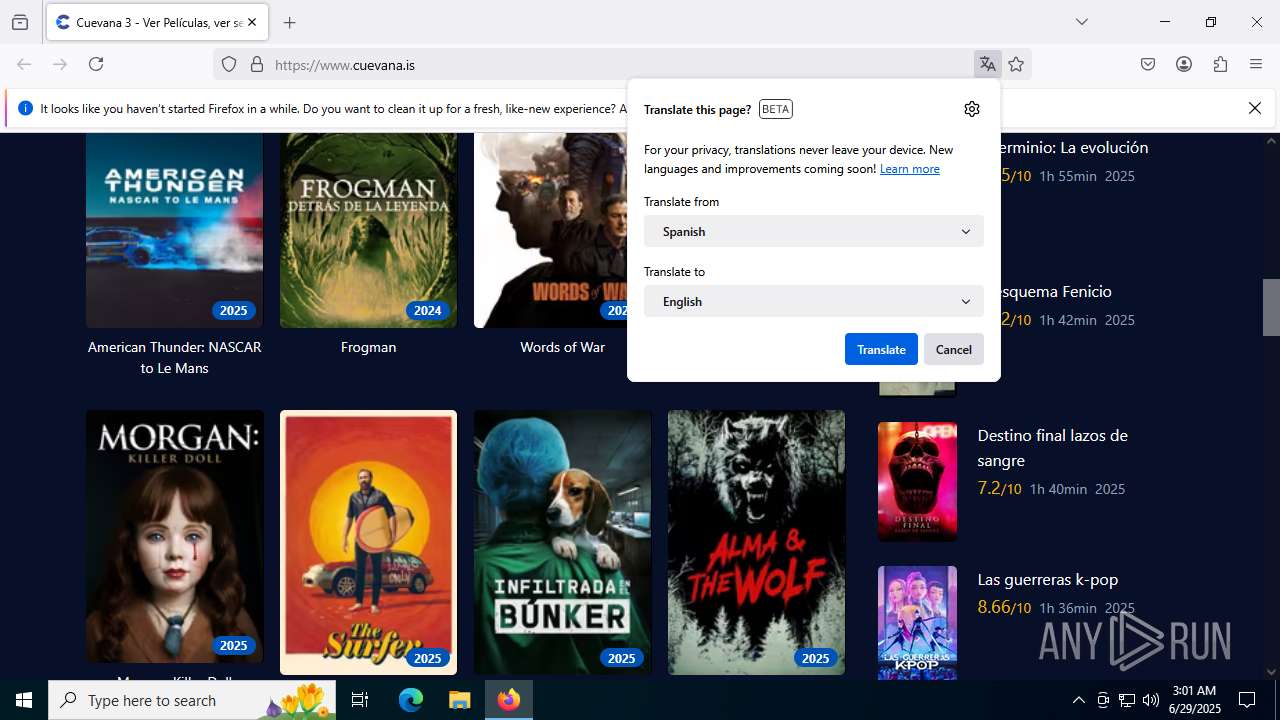View site security lock information
This screenshot has width=1280, height=720.
click(x=257, y=65)
